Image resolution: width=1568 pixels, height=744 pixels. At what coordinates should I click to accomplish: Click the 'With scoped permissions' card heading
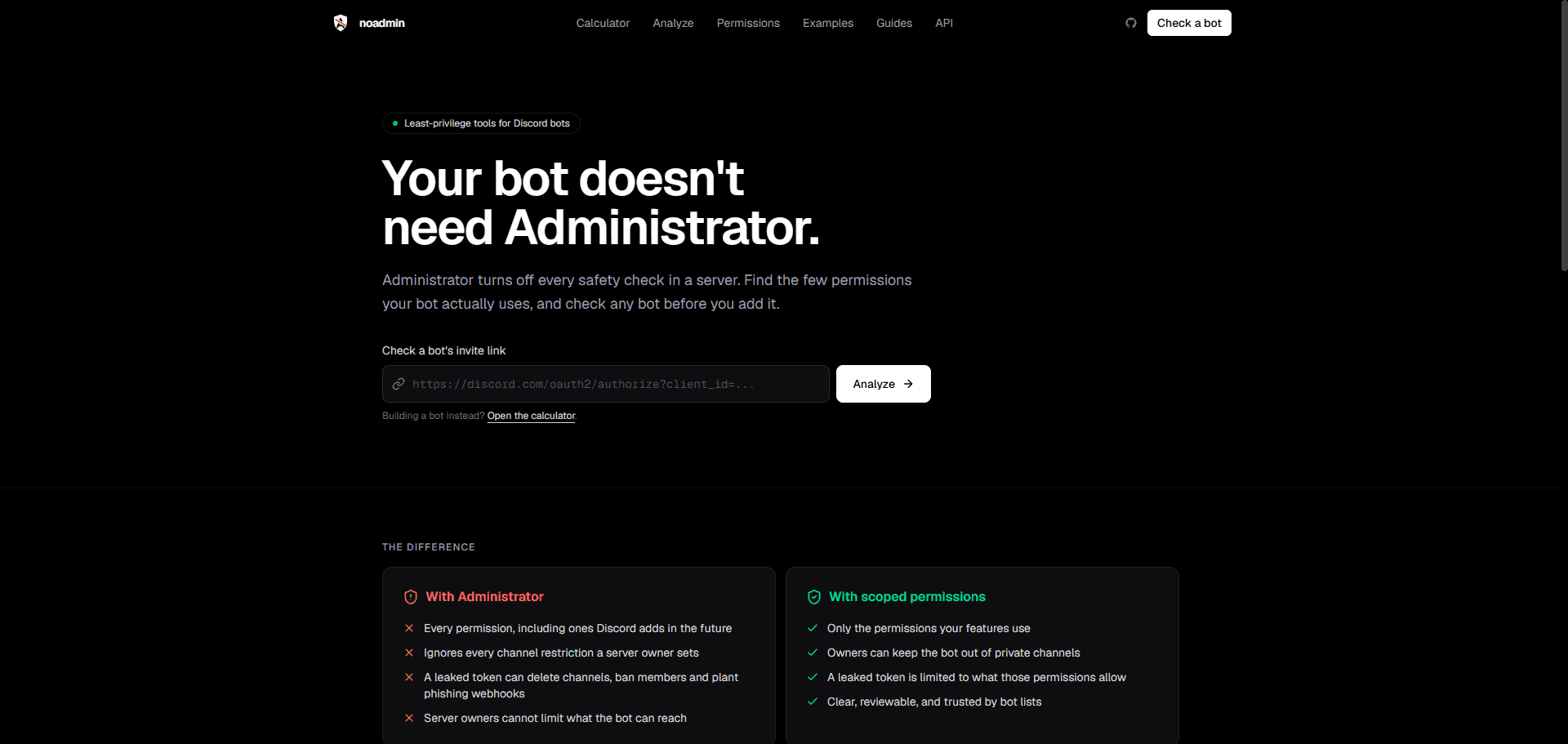pyautogui.click(x=907, y=597)
